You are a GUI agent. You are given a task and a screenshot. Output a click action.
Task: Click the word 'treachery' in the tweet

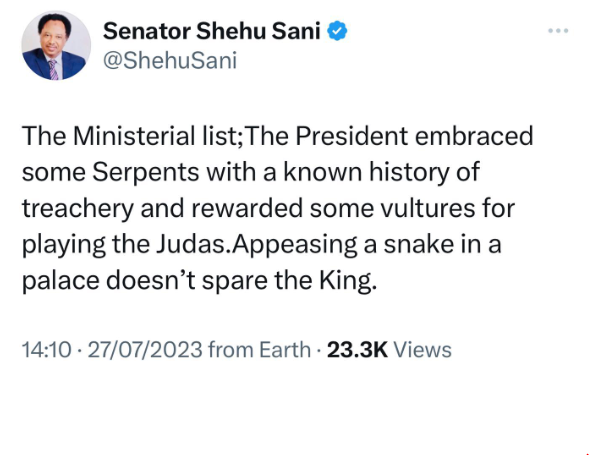point(78,209)
